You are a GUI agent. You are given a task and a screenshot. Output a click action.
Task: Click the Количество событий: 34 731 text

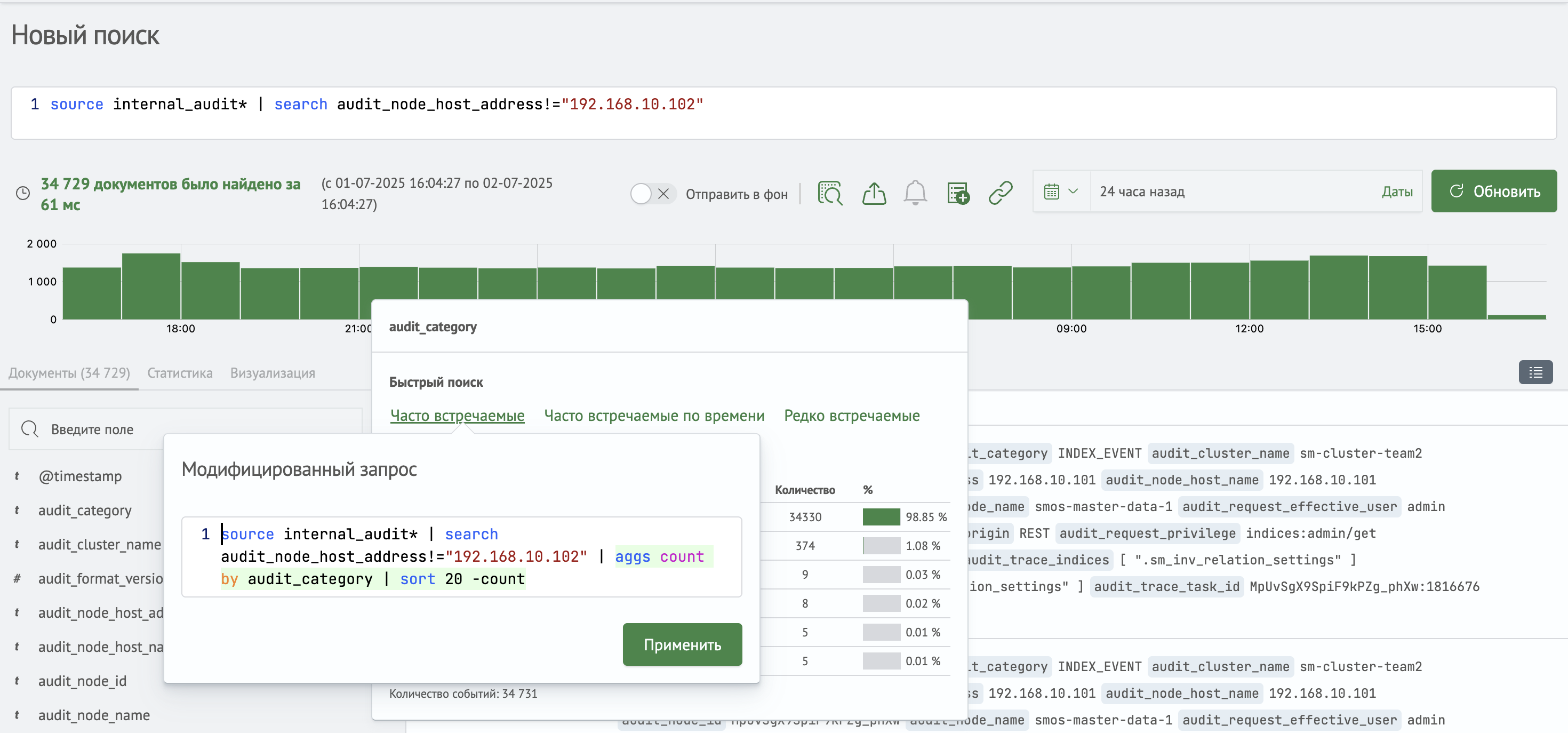(463, 694)
